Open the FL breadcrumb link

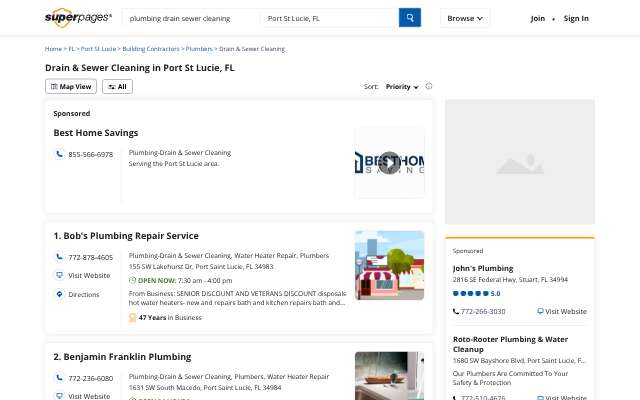(x=71, y=49)
